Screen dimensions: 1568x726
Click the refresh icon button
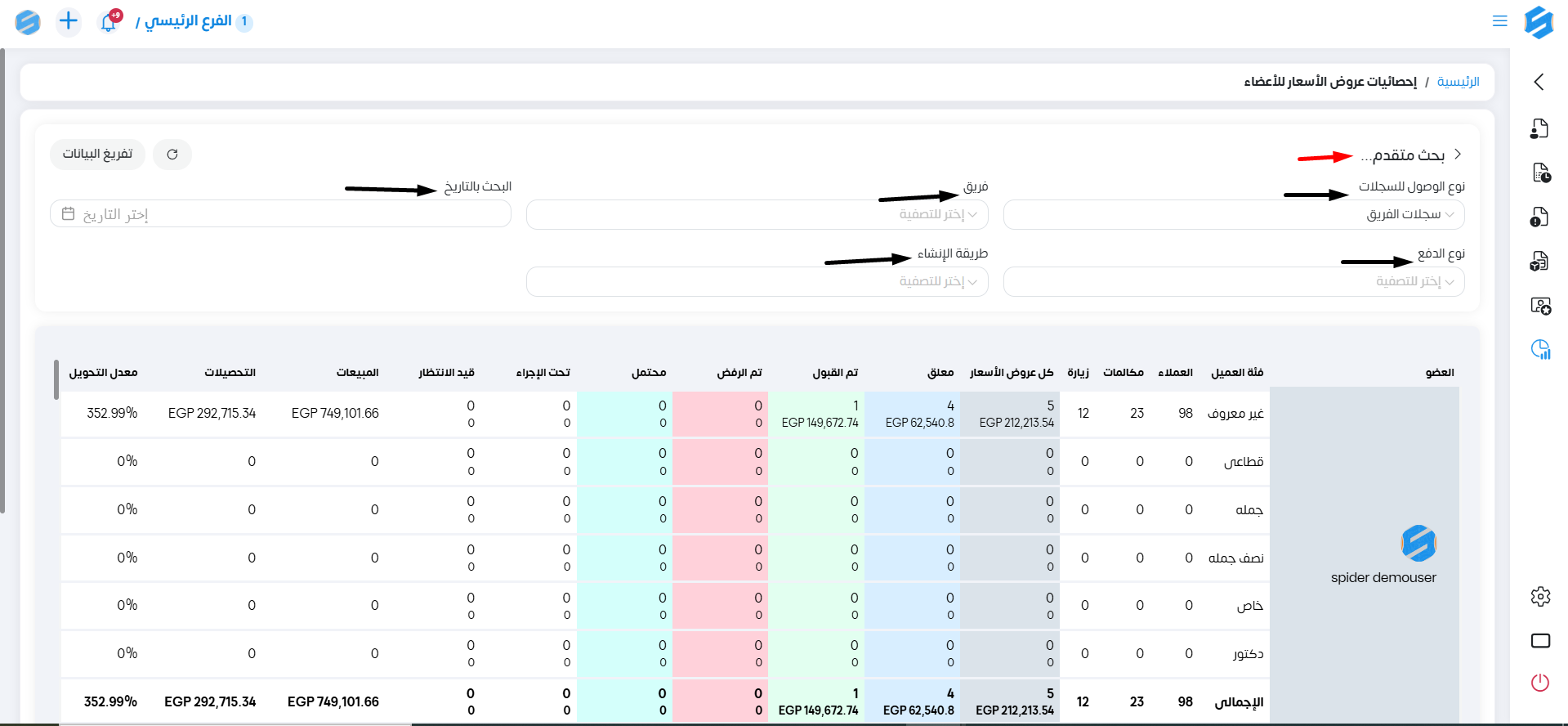point(172,155)
